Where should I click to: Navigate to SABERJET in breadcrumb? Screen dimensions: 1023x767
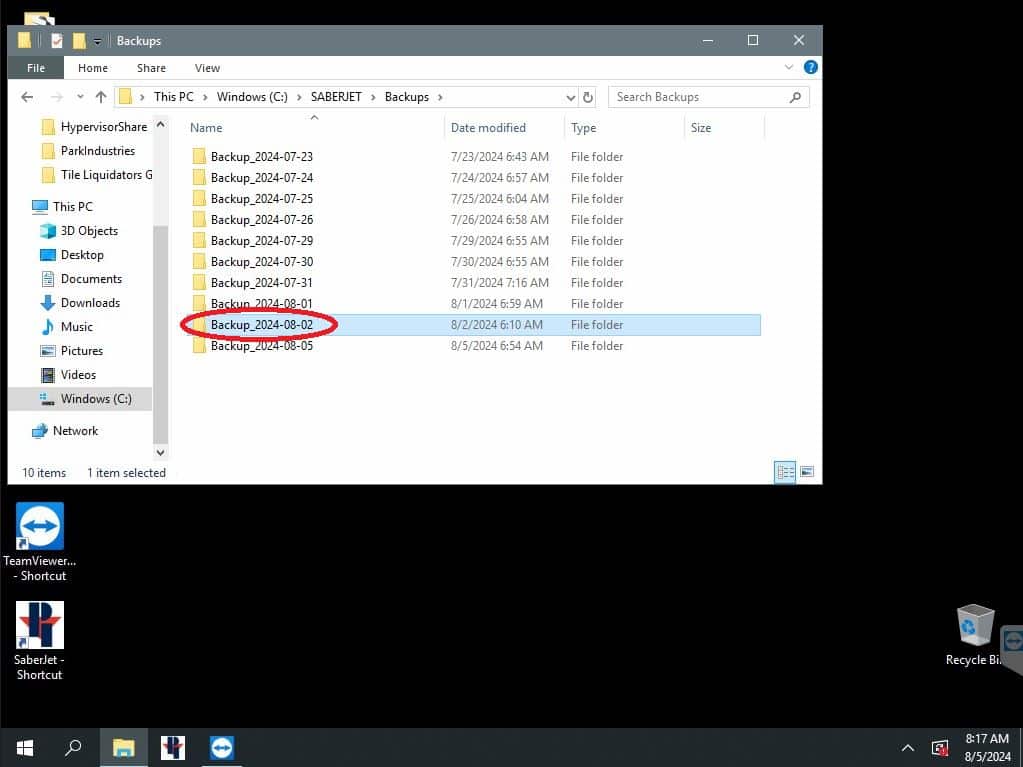(x=336, y=97)
